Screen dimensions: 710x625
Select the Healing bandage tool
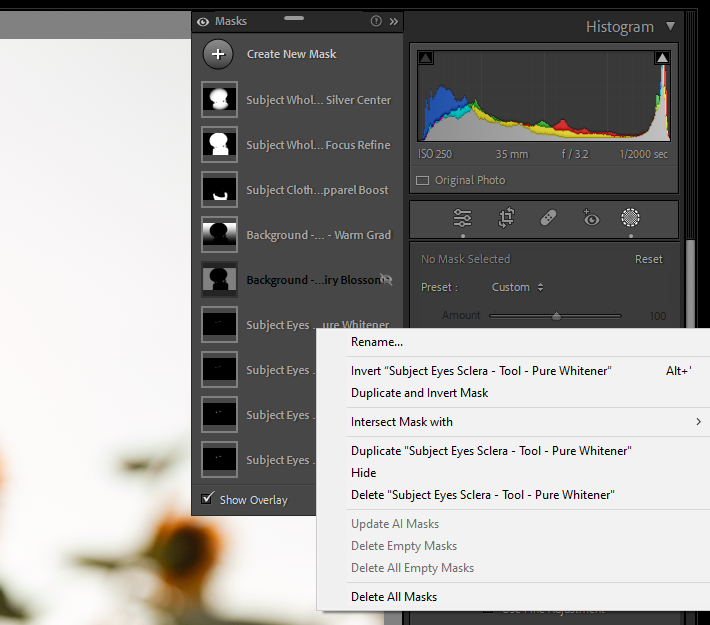[x=548, y=218]
